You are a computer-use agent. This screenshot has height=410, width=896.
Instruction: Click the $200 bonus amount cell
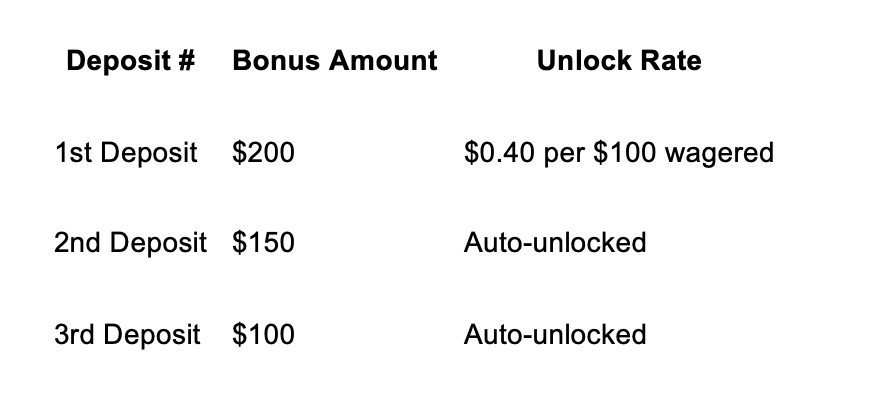click(263, 153)
